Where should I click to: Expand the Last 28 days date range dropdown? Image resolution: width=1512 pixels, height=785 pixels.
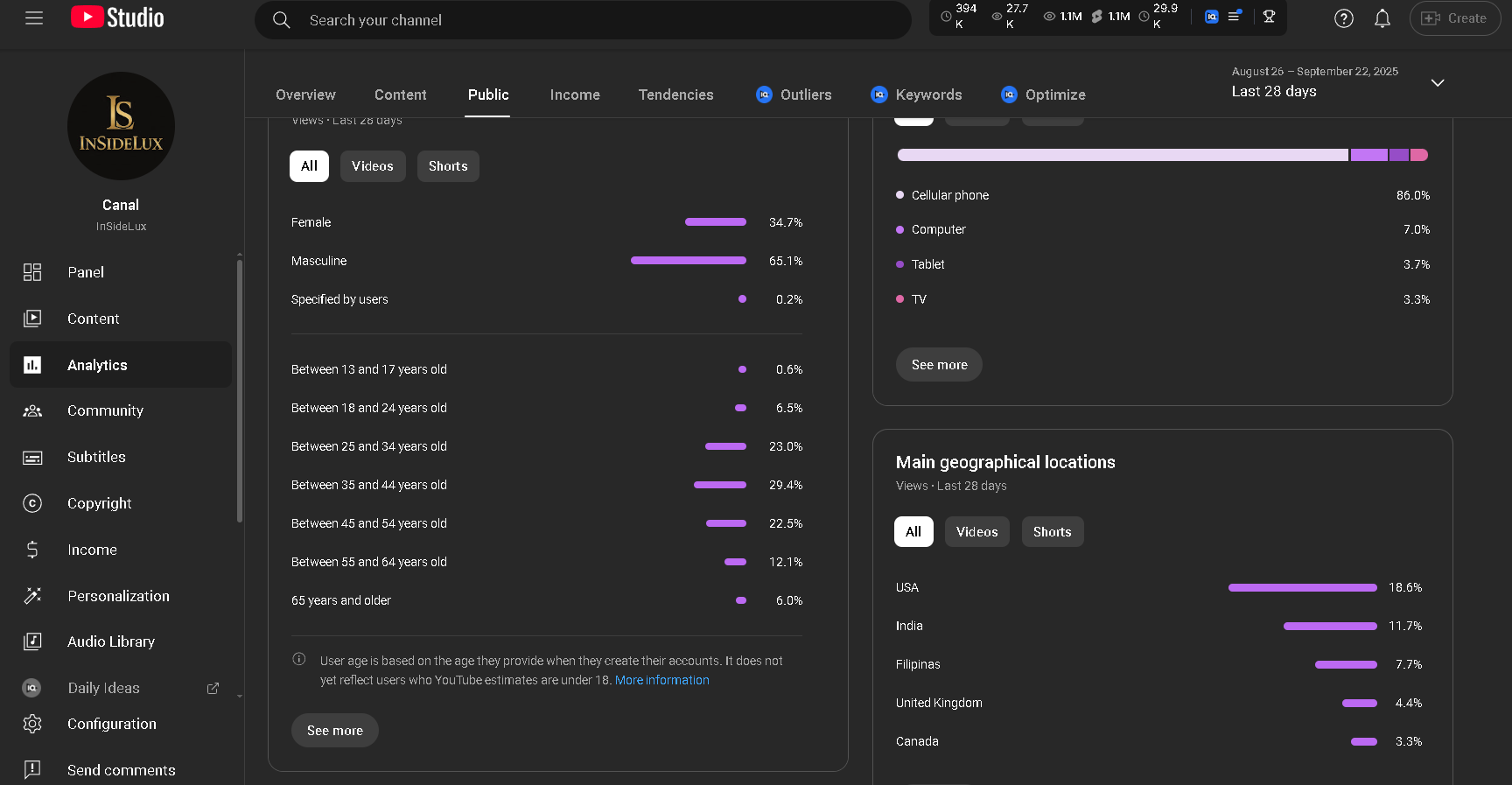click(x=1437, y=82)
